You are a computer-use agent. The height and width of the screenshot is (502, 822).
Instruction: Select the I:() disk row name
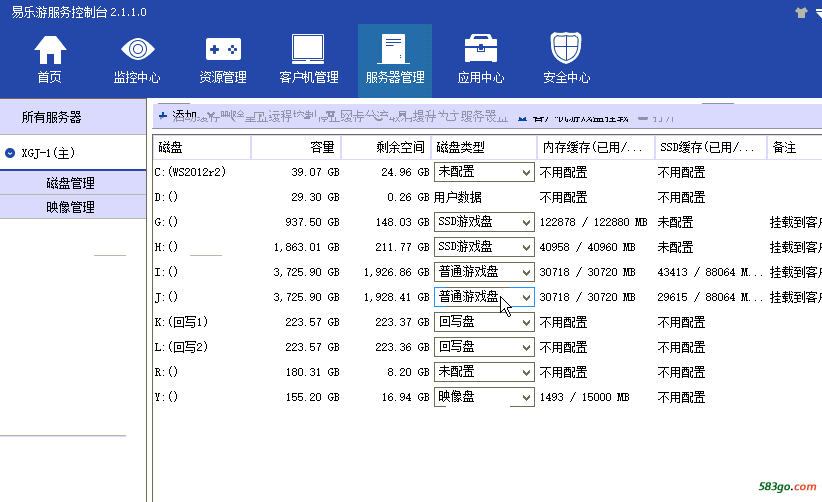(166, 272)
